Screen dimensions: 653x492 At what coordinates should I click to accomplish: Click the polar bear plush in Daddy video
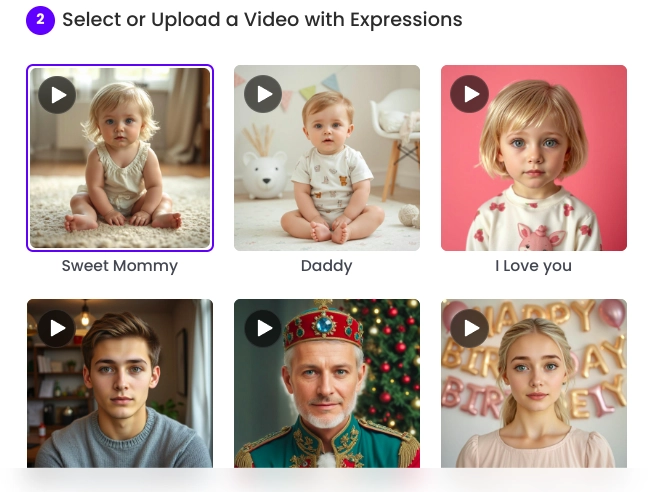point(264,177)
